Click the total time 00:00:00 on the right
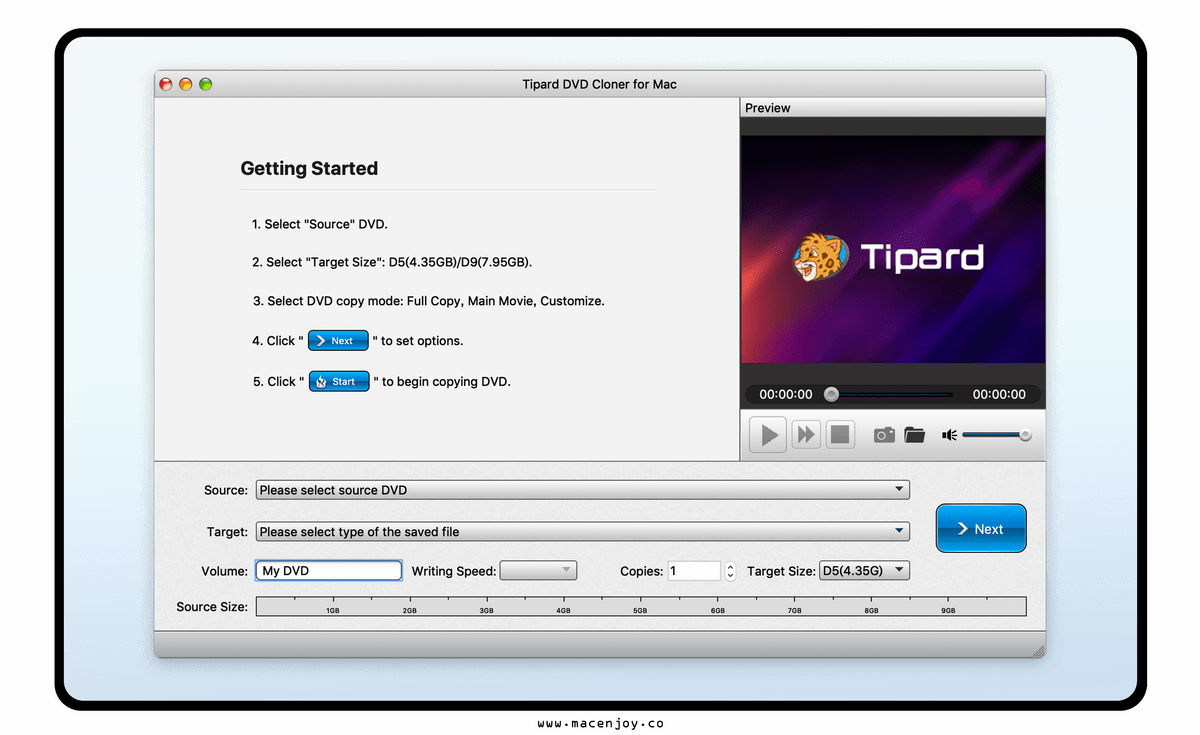 pyautogui.click(x=999, y=394)
